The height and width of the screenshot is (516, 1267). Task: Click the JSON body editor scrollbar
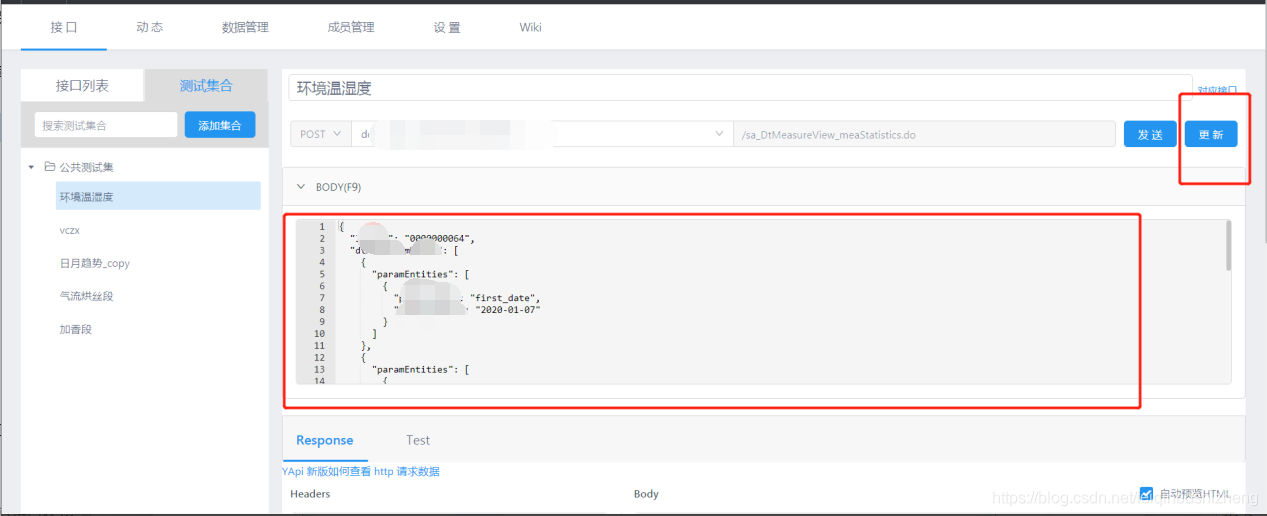(x=1228, y=246)
